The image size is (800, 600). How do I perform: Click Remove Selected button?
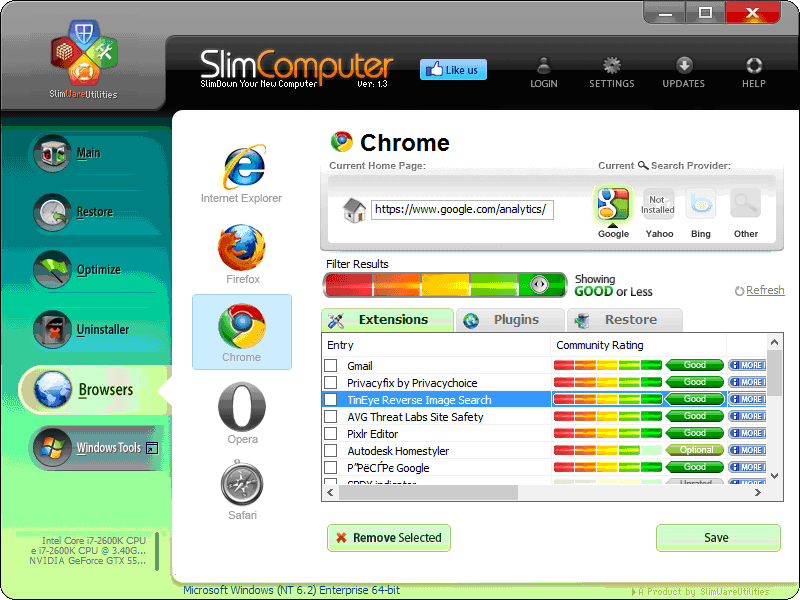(x=389, y=538)
